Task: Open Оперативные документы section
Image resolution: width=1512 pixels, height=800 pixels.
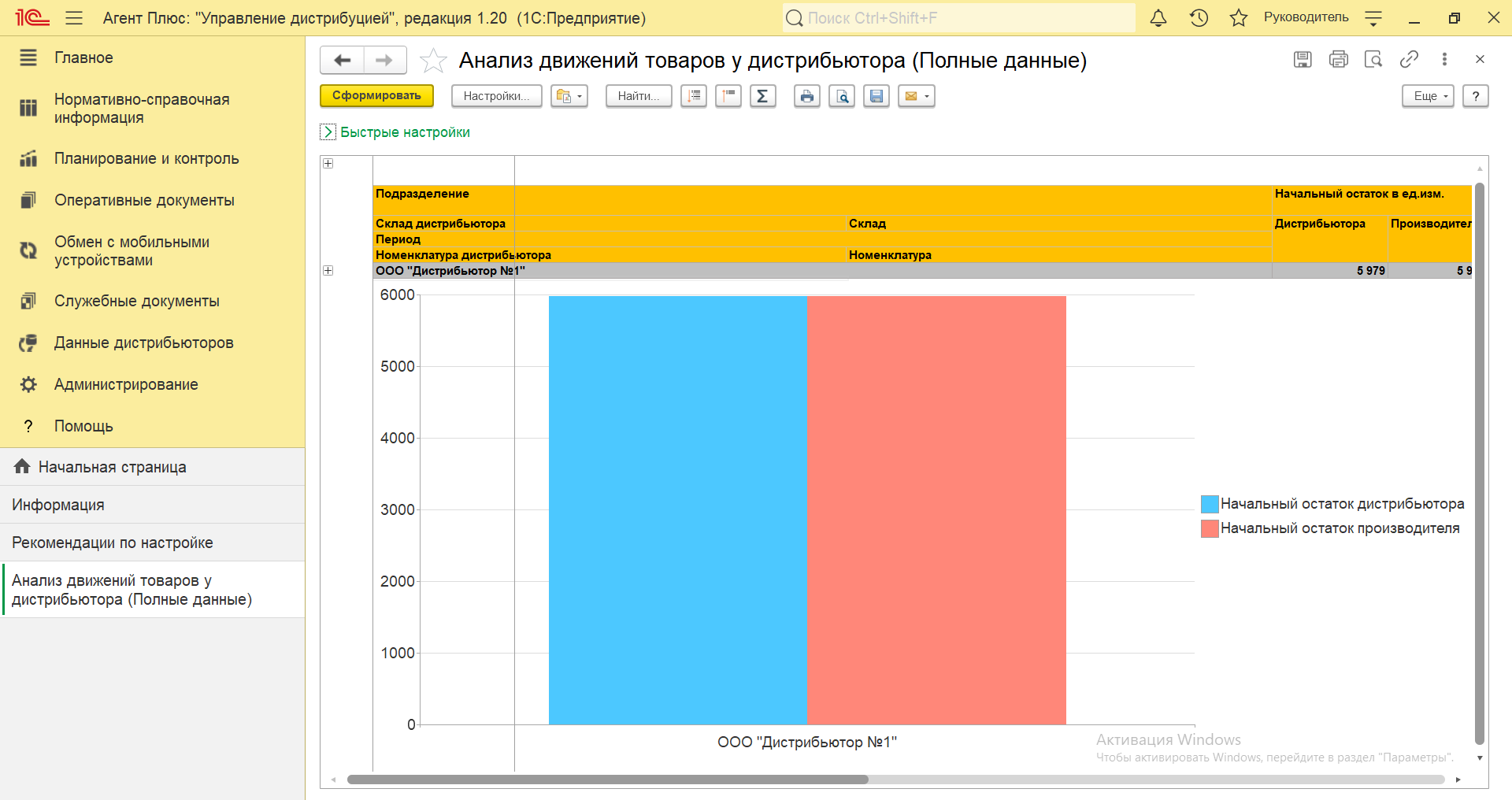Action: (x=152, y=200)
